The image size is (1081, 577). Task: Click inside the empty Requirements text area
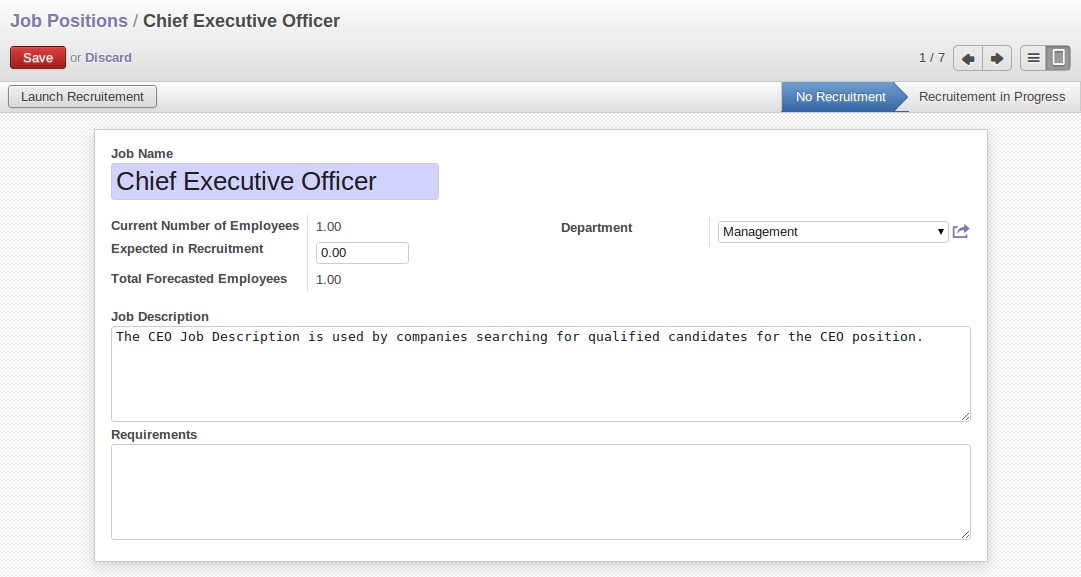coord(540,491)
